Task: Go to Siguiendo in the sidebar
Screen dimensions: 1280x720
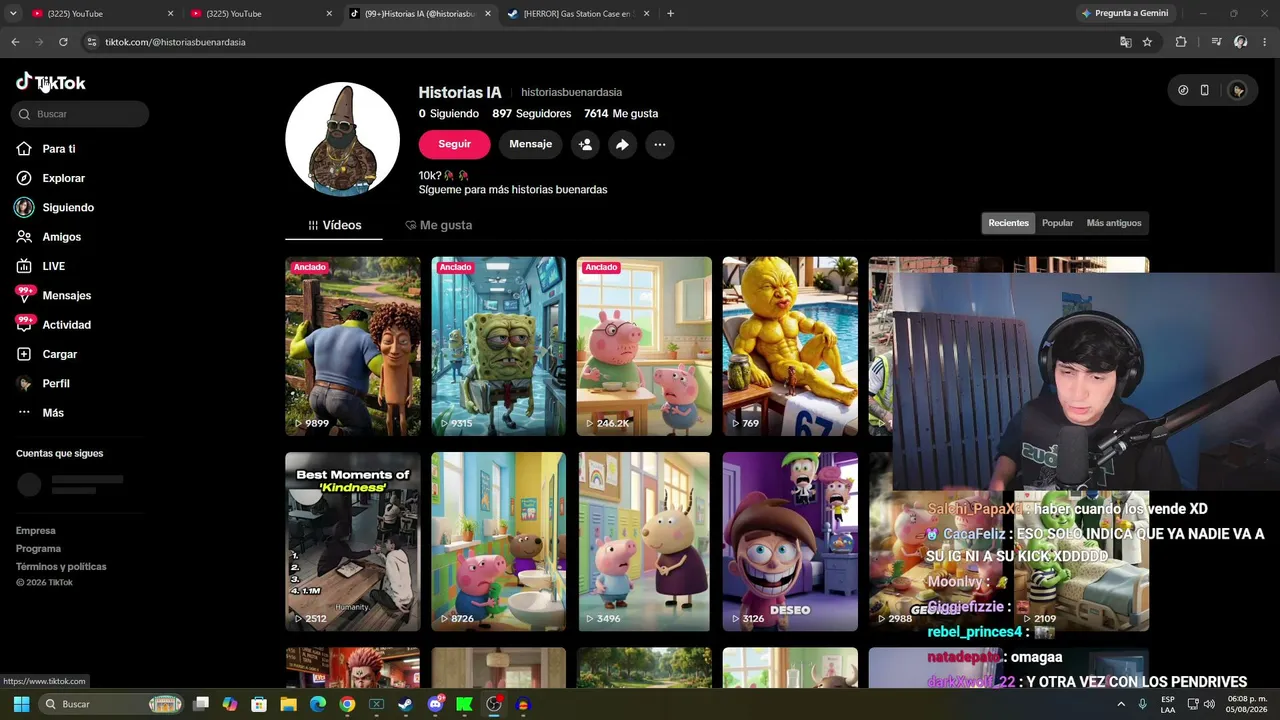Action: coord(68,208)
